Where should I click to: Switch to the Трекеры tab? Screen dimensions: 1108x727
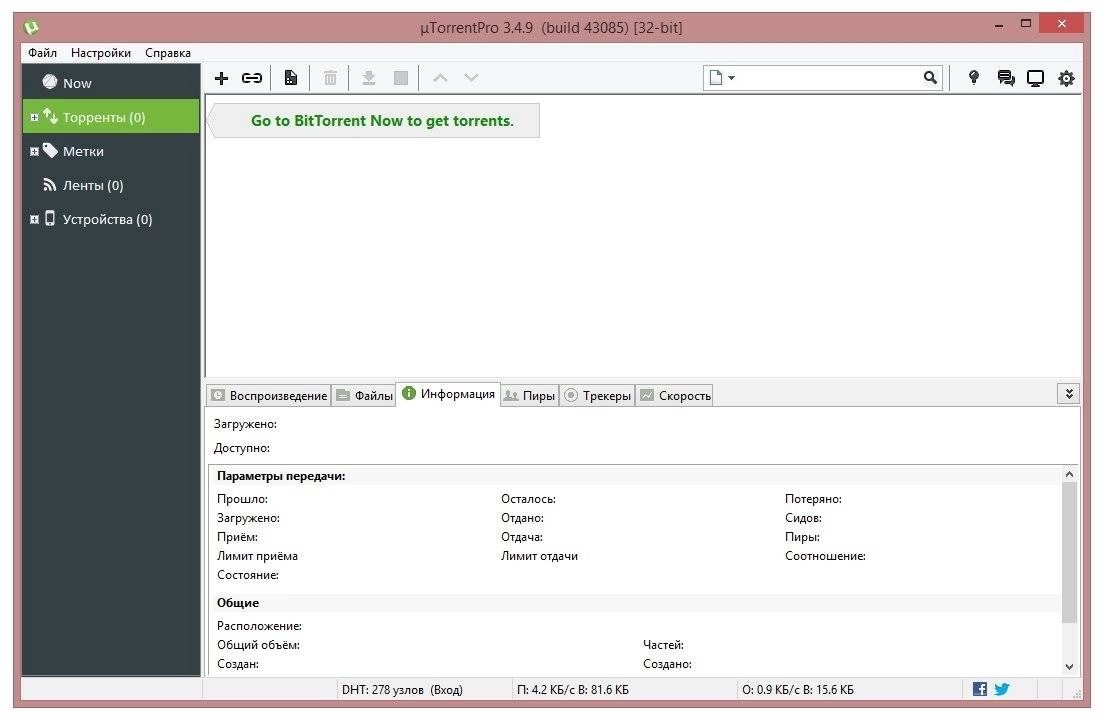click(x=598, y=396)
